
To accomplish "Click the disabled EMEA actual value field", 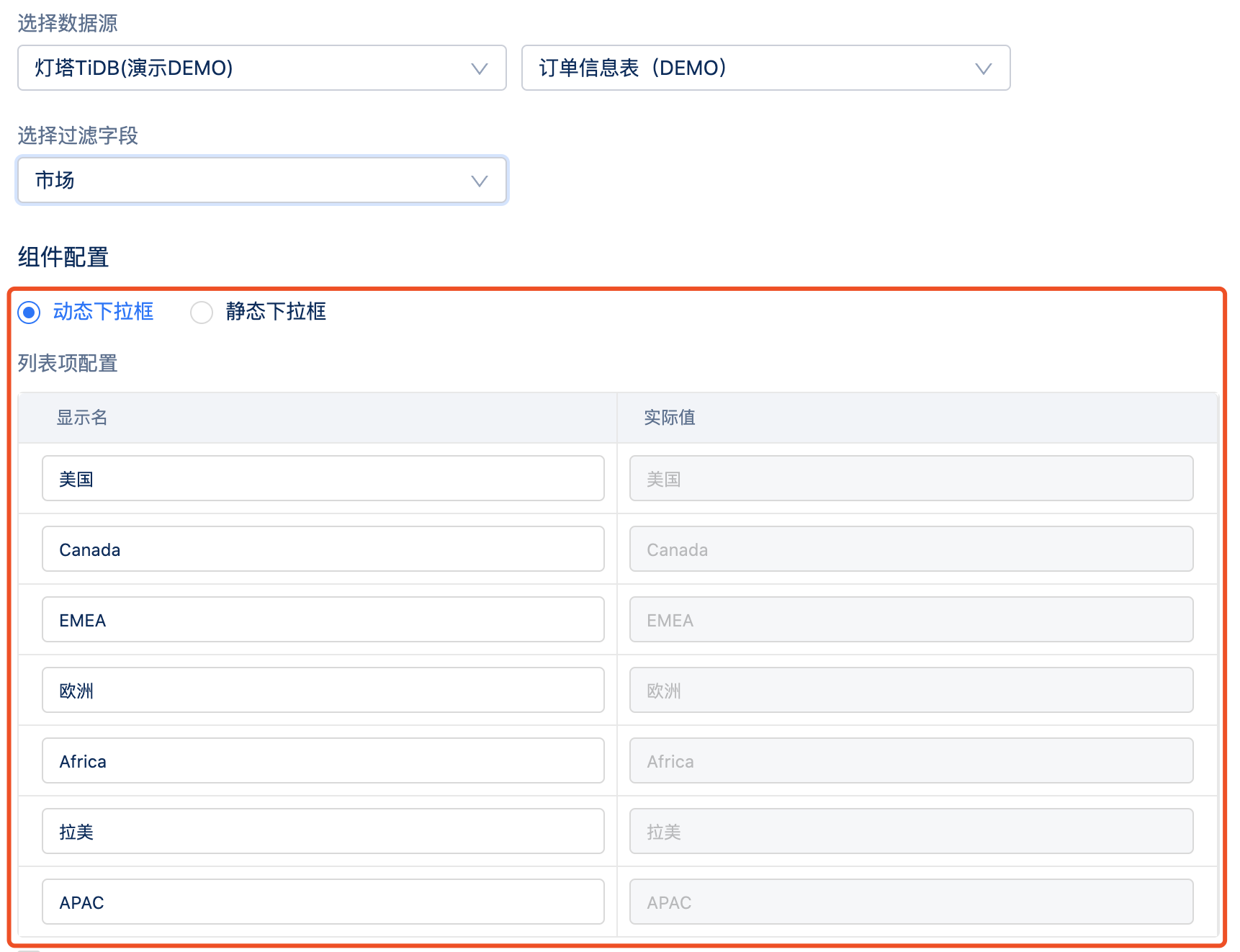I will coord(912,619).
